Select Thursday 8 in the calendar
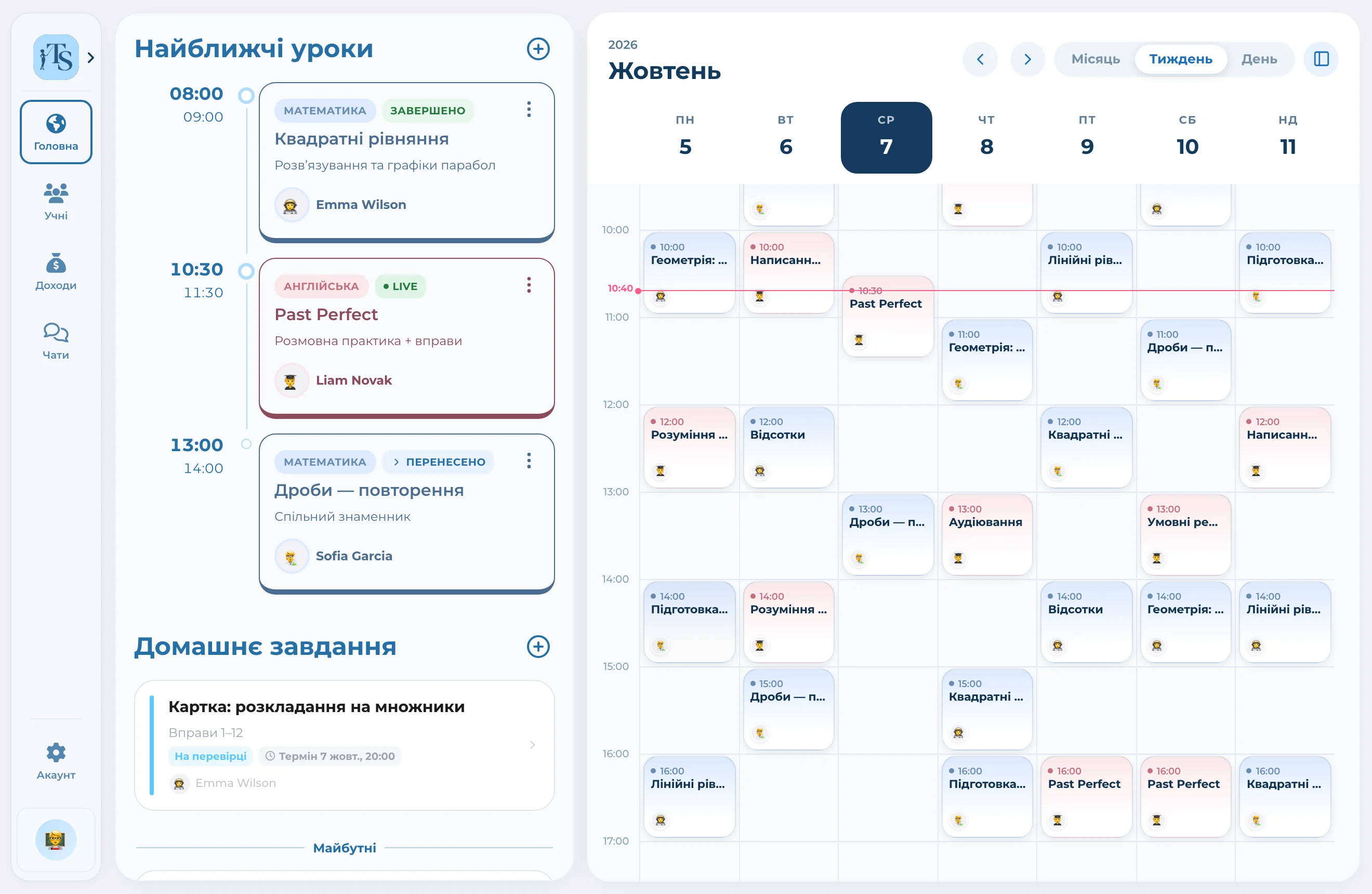The width and height of the screenshot is (1372, 894). 986,138
